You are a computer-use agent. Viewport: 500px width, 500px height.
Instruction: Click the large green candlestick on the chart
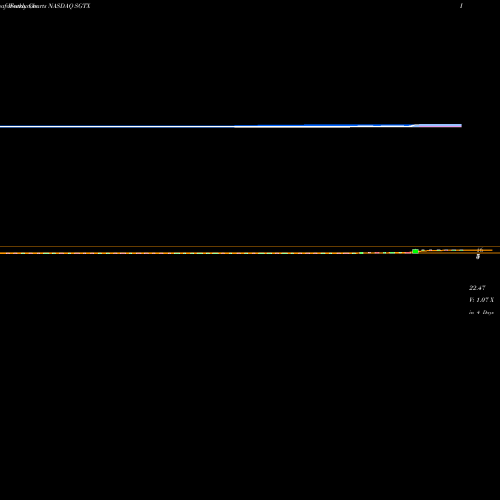tap(415, 251)
